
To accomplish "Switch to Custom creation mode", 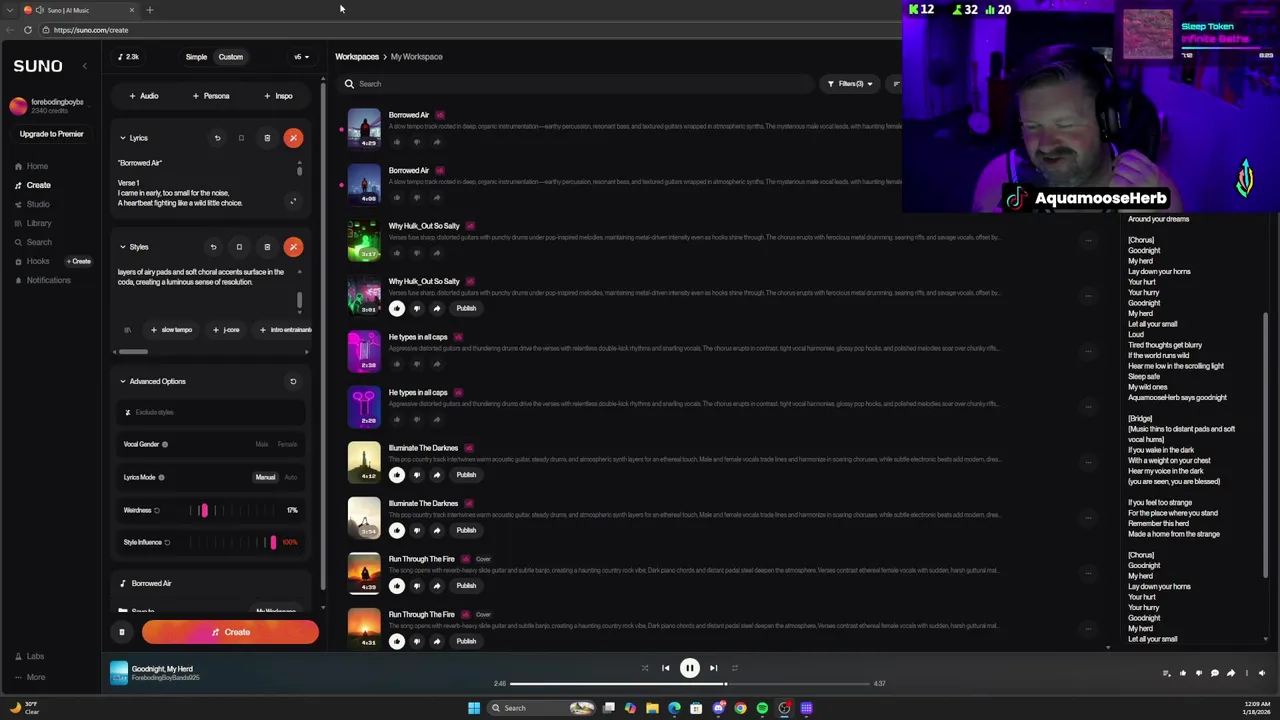I will (231, 57).
